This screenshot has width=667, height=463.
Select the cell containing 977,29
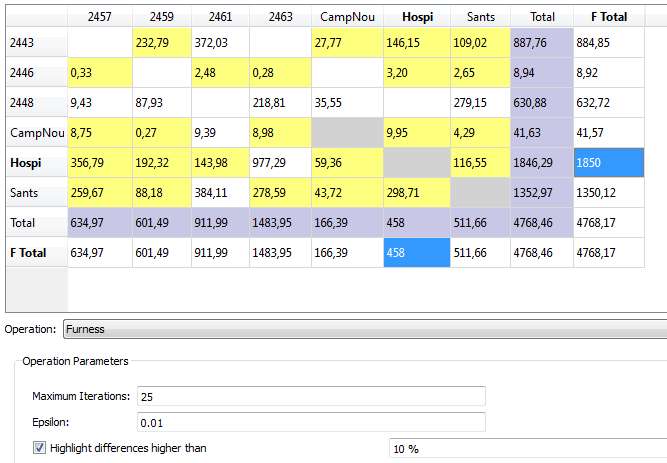(x=279, y=162)
